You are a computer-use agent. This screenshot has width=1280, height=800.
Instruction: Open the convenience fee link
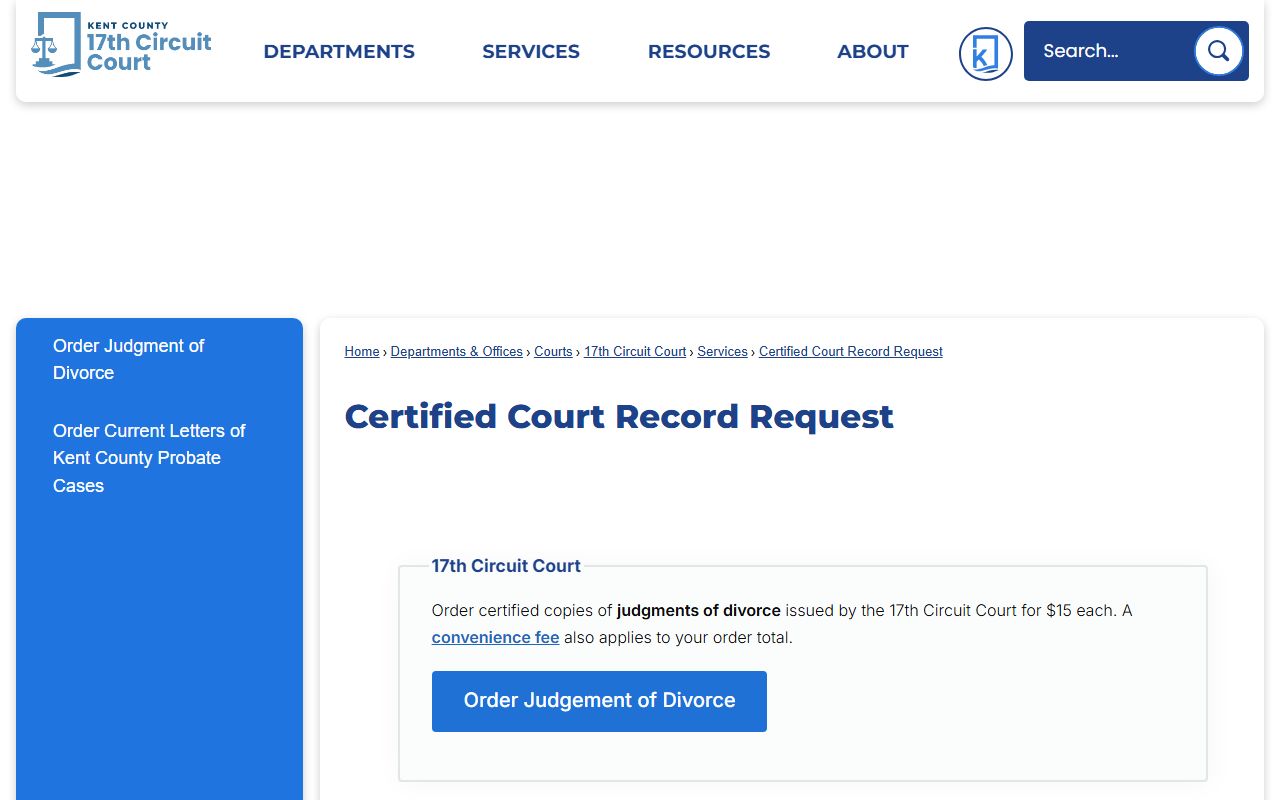pos(495,637)
